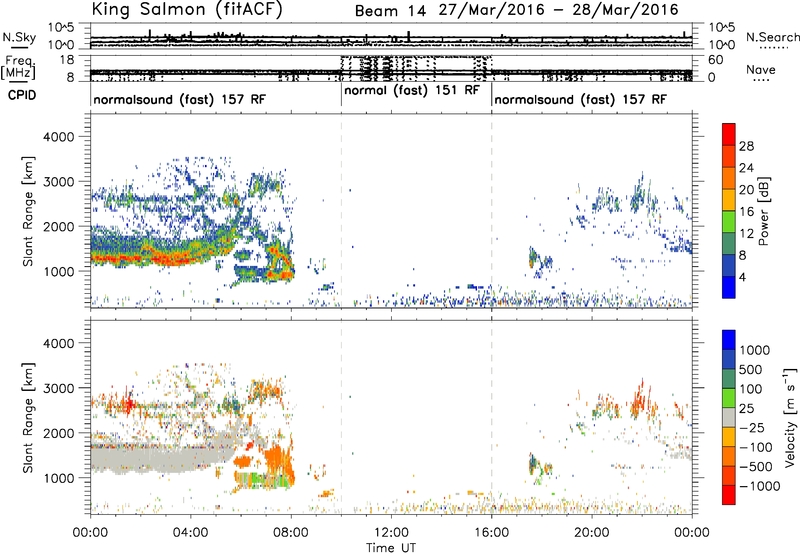
Task: Click the 'Slant Range [km]' label on power panel
Action: [28, 211]
